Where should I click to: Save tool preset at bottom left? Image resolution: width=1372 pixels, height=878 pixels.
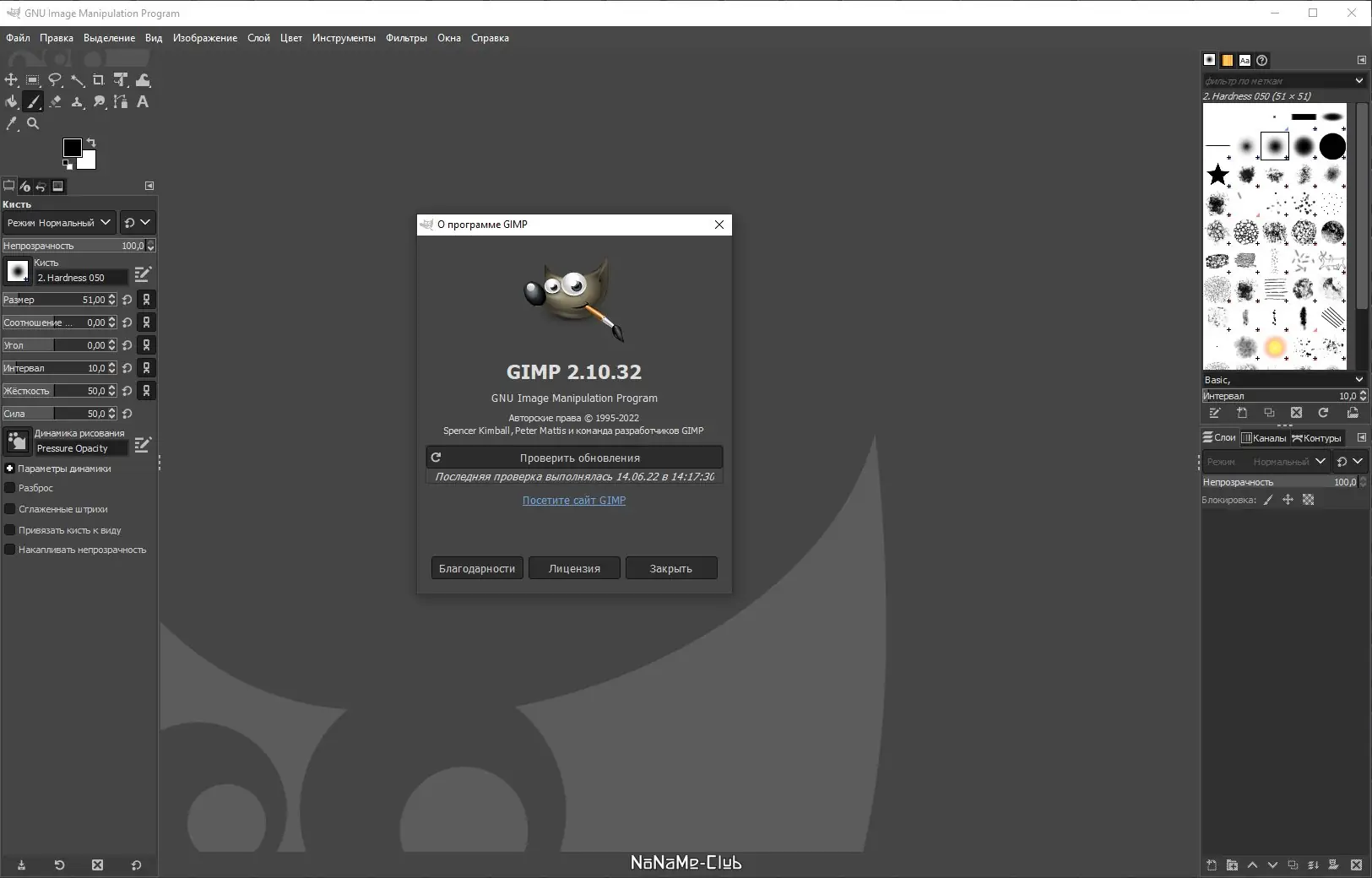[x=21, y=865]
